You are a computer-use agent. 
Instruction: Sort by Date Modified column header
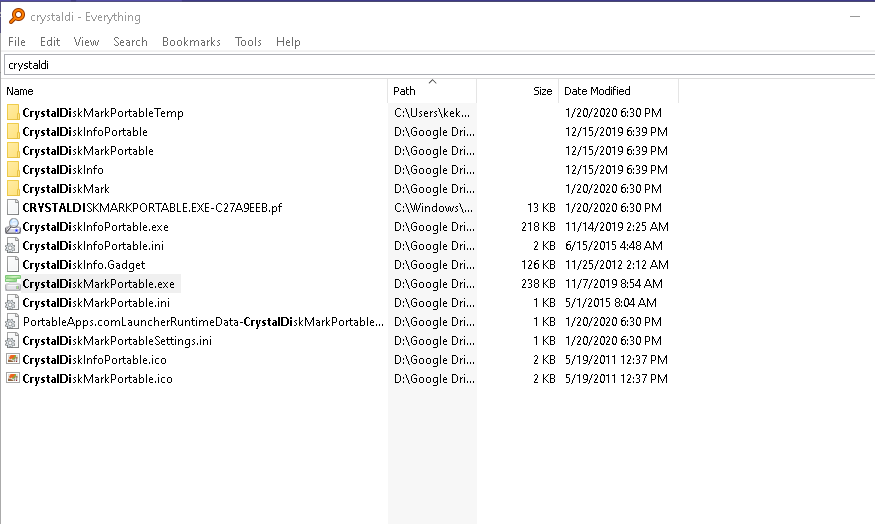[x=618, y=91]
